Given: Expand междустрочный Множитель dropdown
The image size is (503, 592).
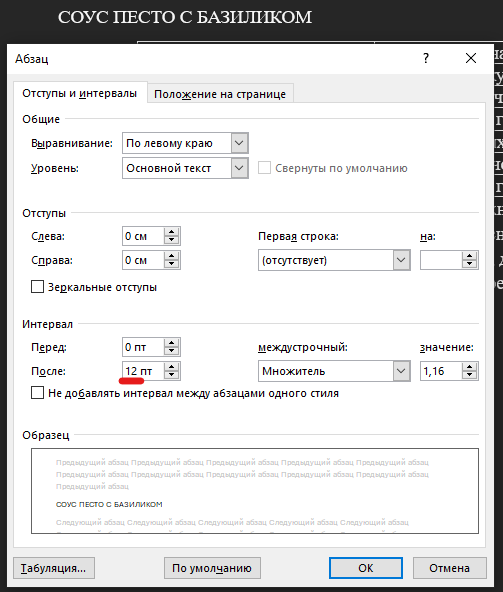Looking at the screenshot, I should [401, 371].
